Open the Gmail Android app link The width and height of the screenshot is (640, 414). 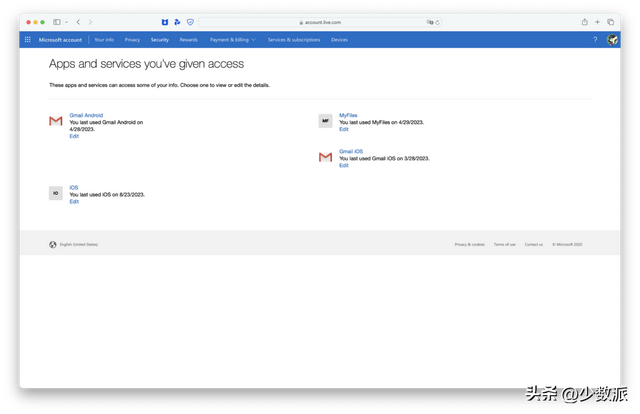(86, 115)
